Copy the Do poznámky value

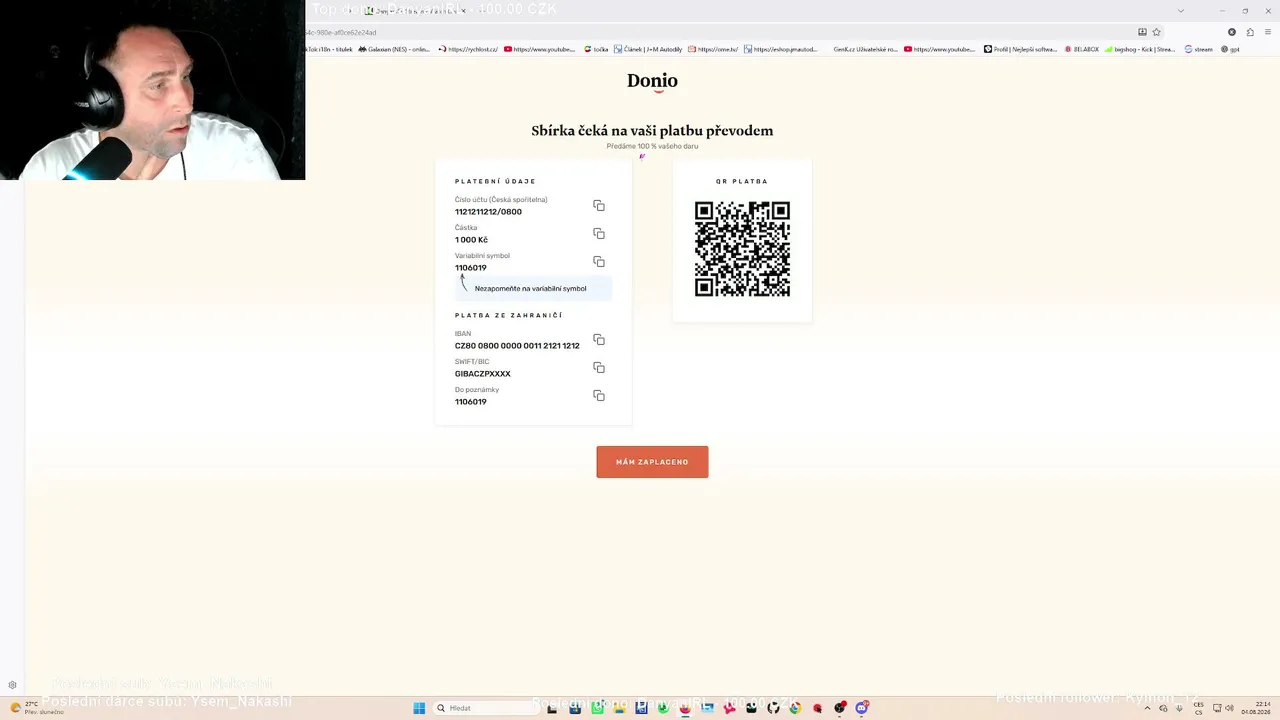pyautogui.click(x=599, y=396)
